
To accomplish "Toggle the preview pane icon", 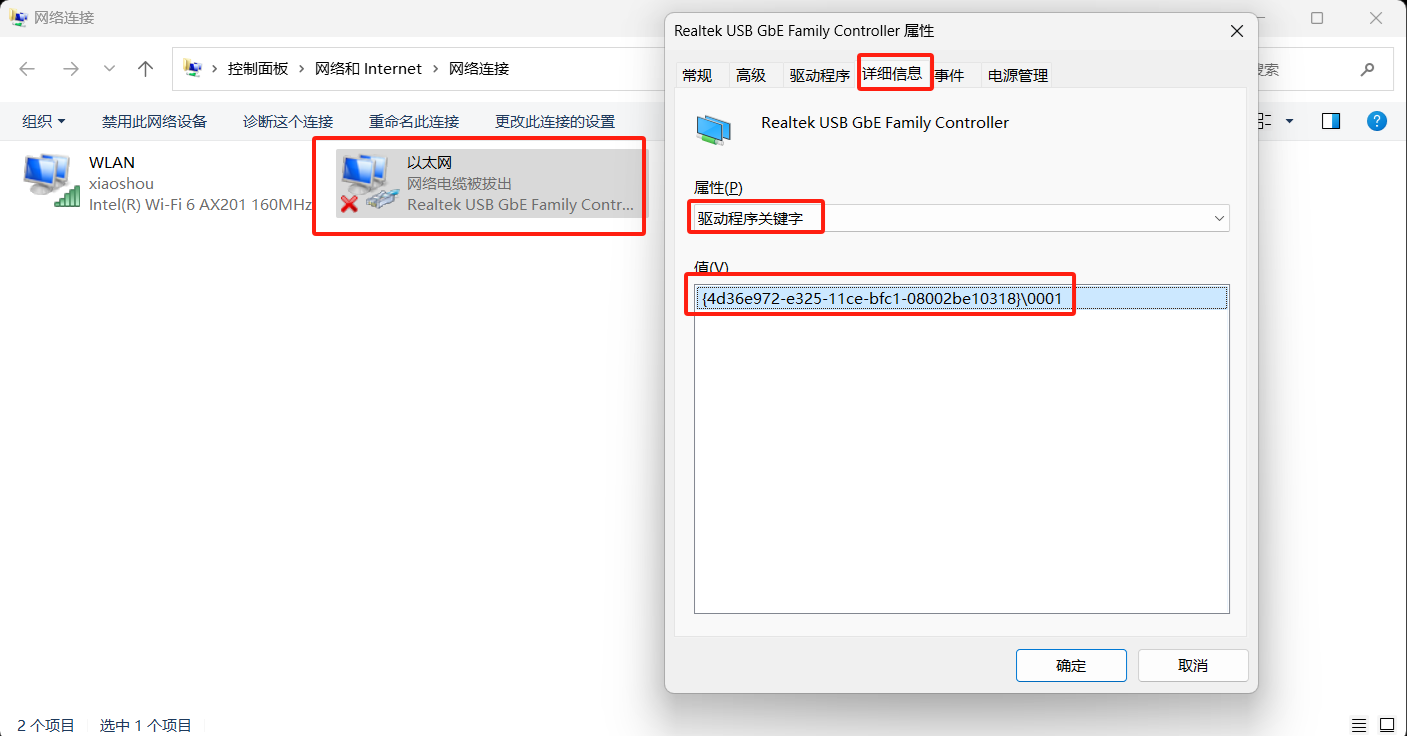I will (1331, 121).
